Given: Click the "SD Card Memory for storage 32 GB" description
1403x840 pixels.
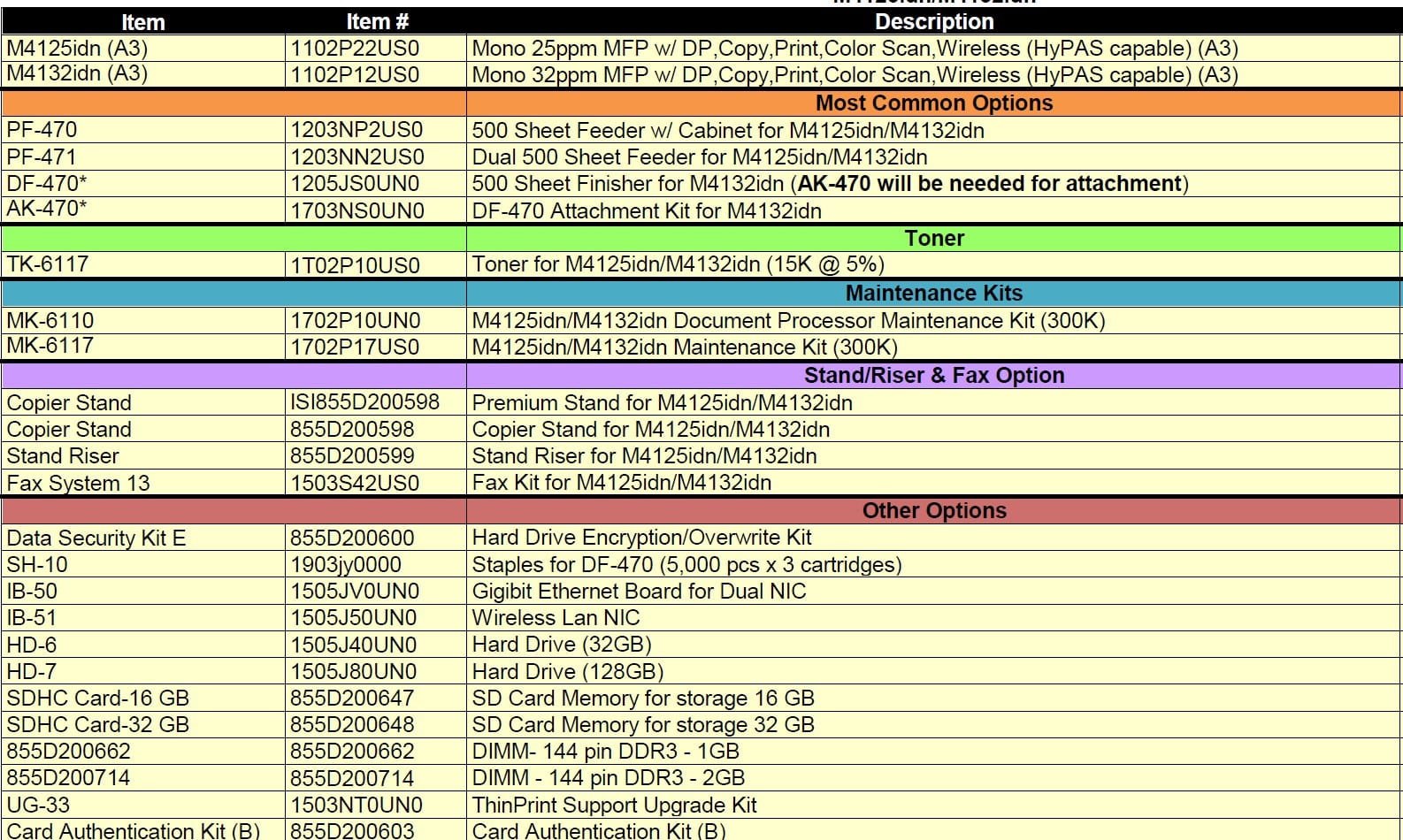Looking at the screenshot, I should tap(643, 724).
